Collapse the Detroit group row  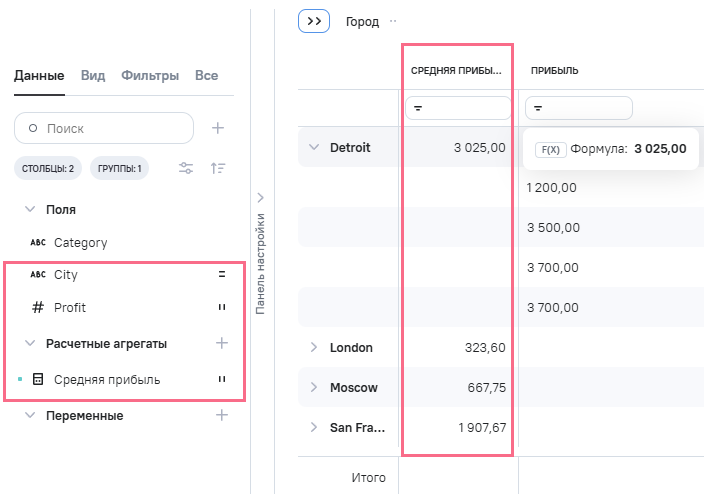[x=313, y=147]
